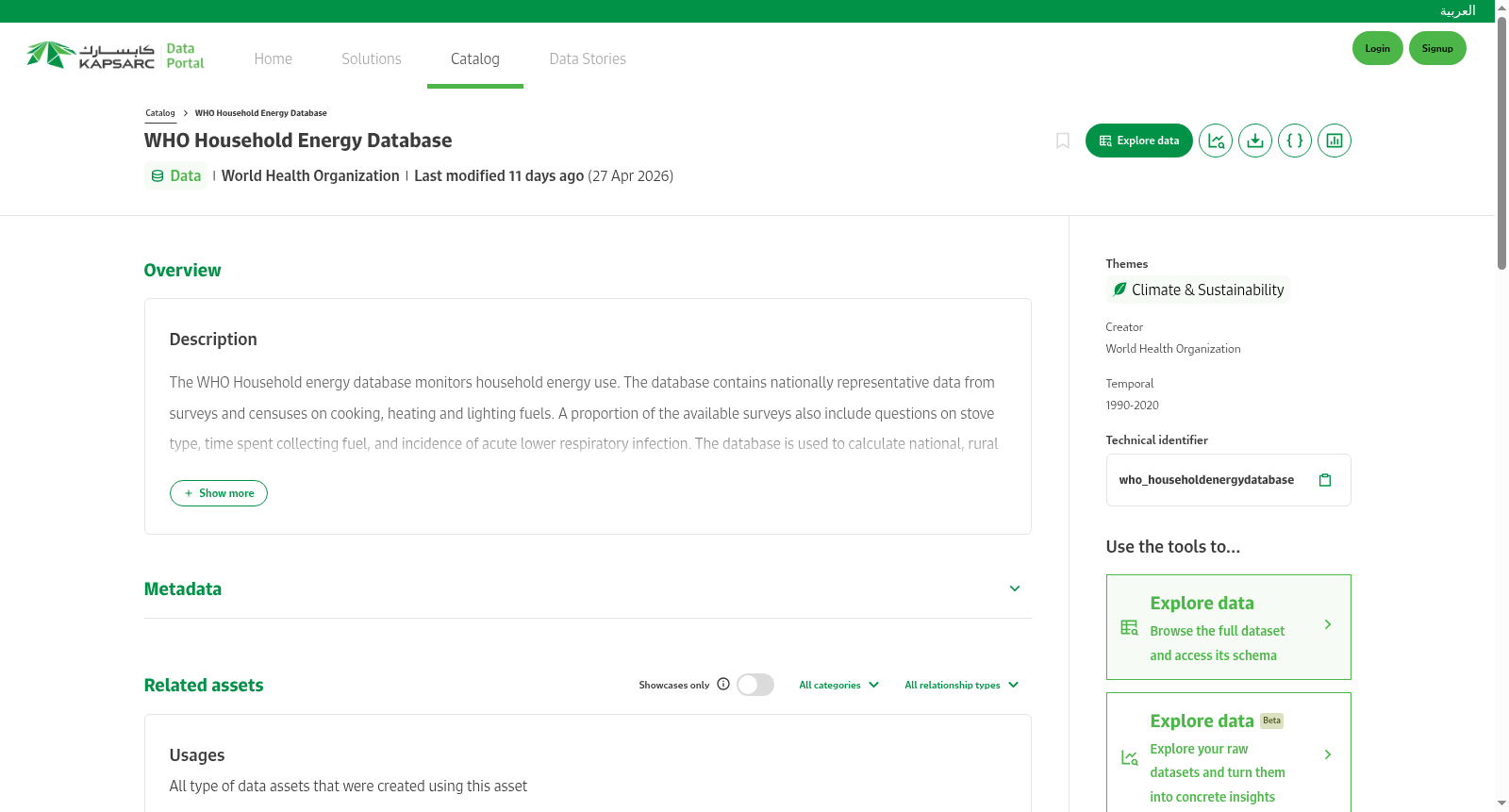Screen dimensions: 1509x812
Task: Click the WHO Household Energy Database breadcrumb text
Action: tap(261, 113)
